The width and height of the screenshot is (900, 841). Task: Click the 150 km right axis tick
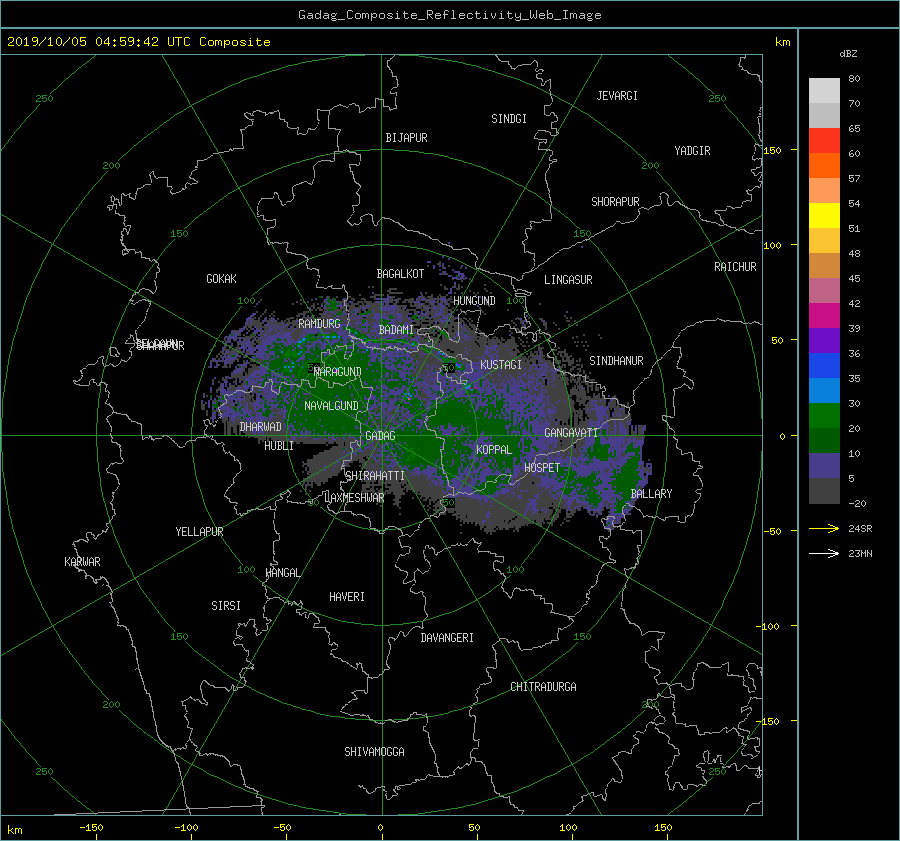[773, 150]
